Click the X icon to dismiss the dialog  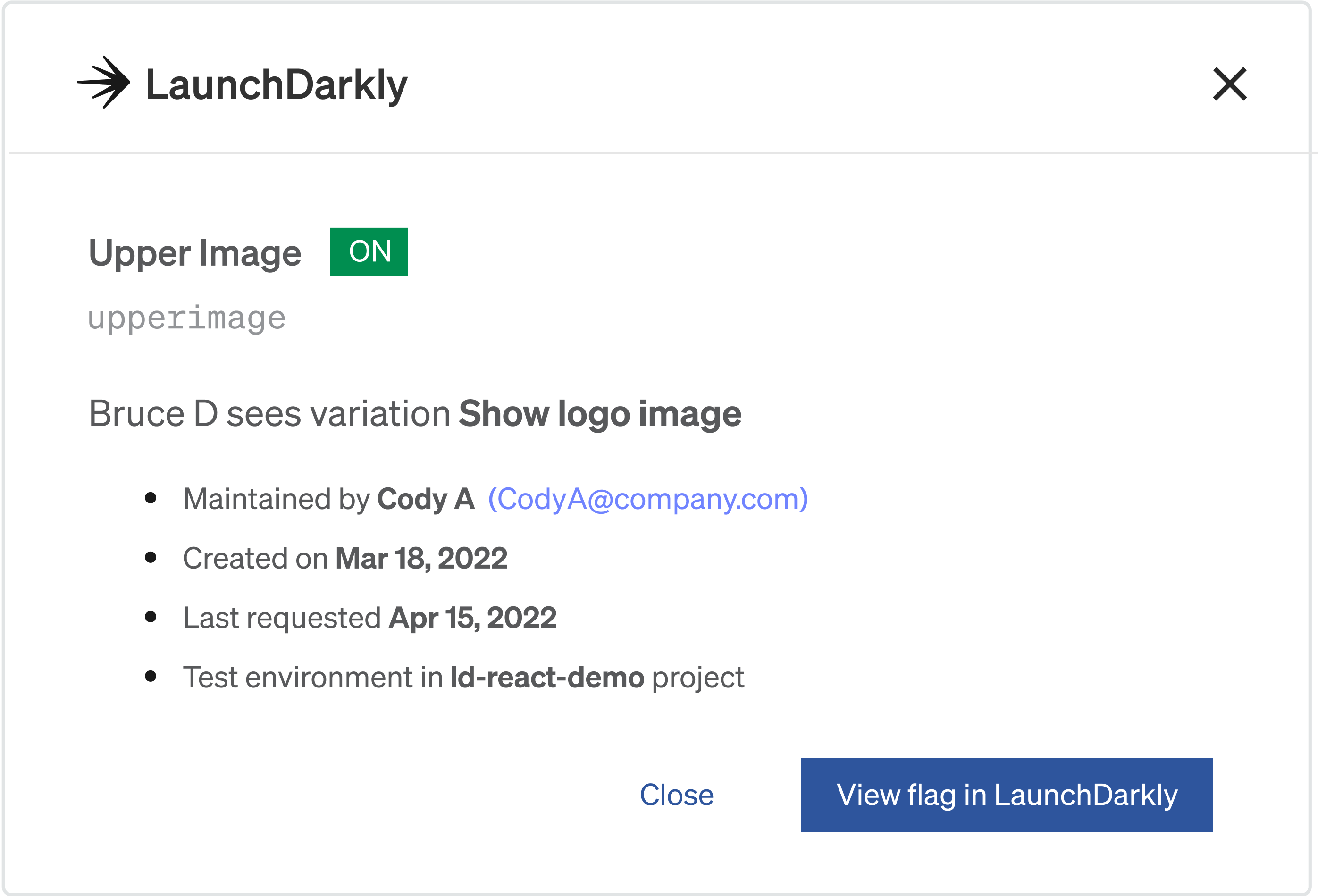point(1230,84)
